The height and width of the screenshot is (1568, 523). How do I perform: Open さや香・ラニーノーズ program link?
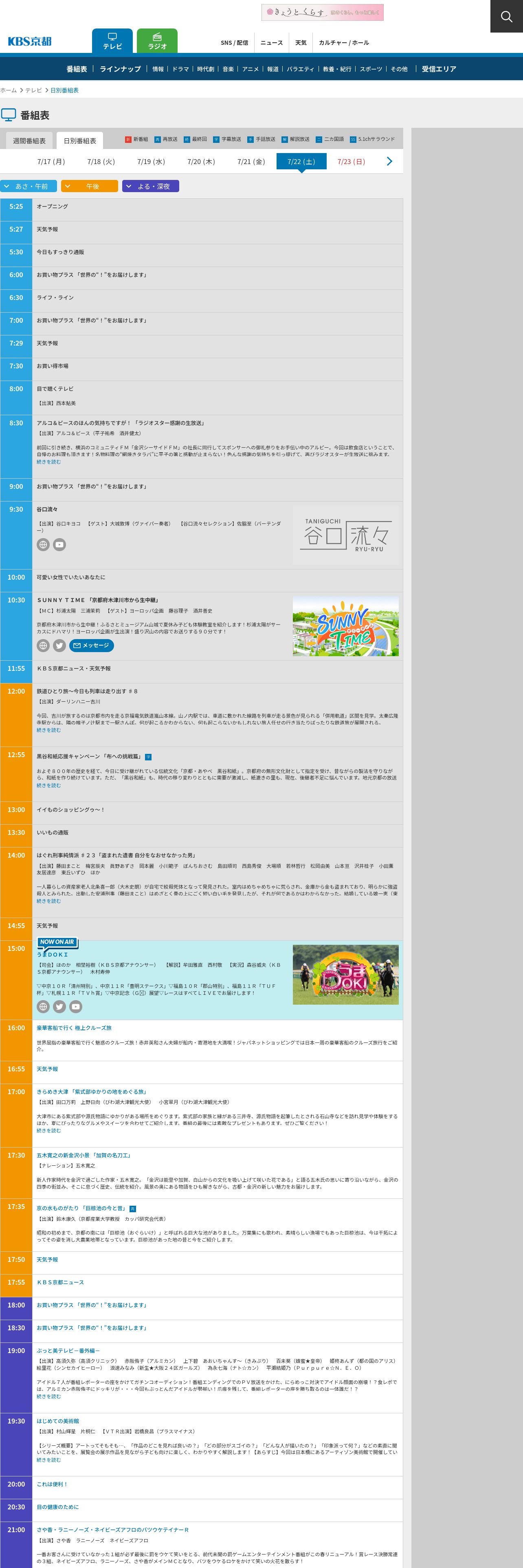click(113, 1530)
